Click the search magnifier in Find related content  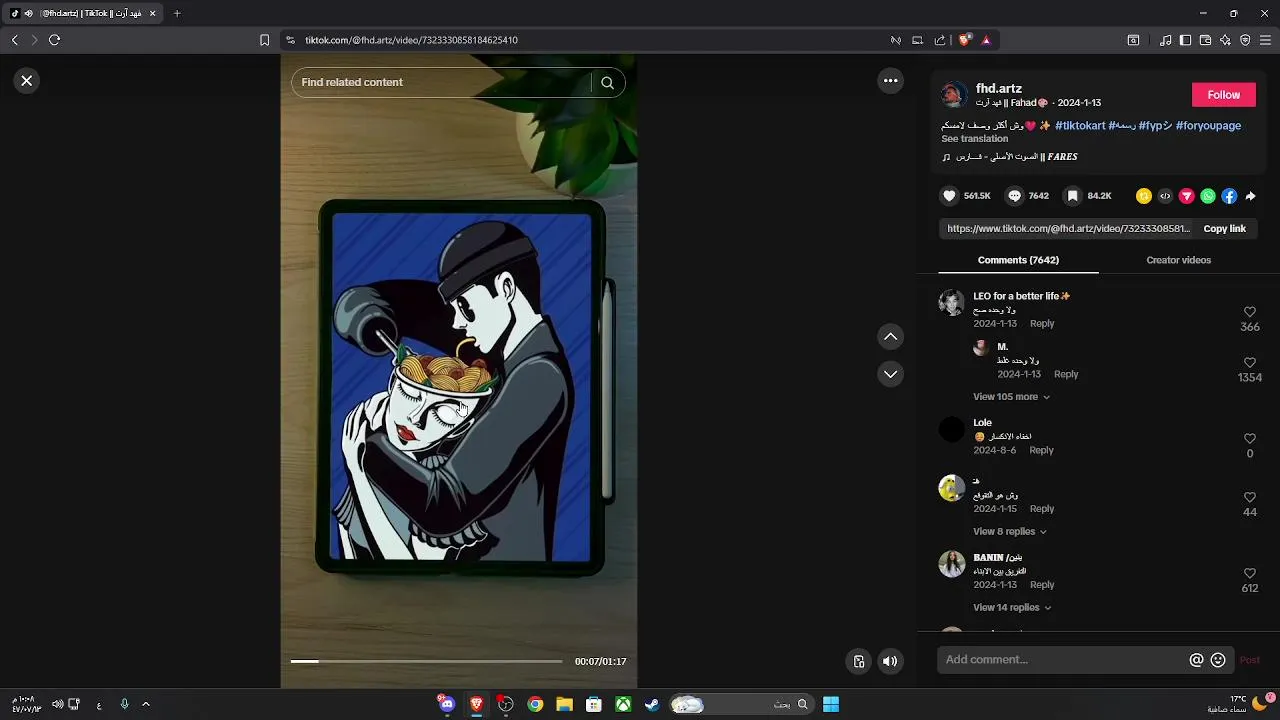pos(607,83)
